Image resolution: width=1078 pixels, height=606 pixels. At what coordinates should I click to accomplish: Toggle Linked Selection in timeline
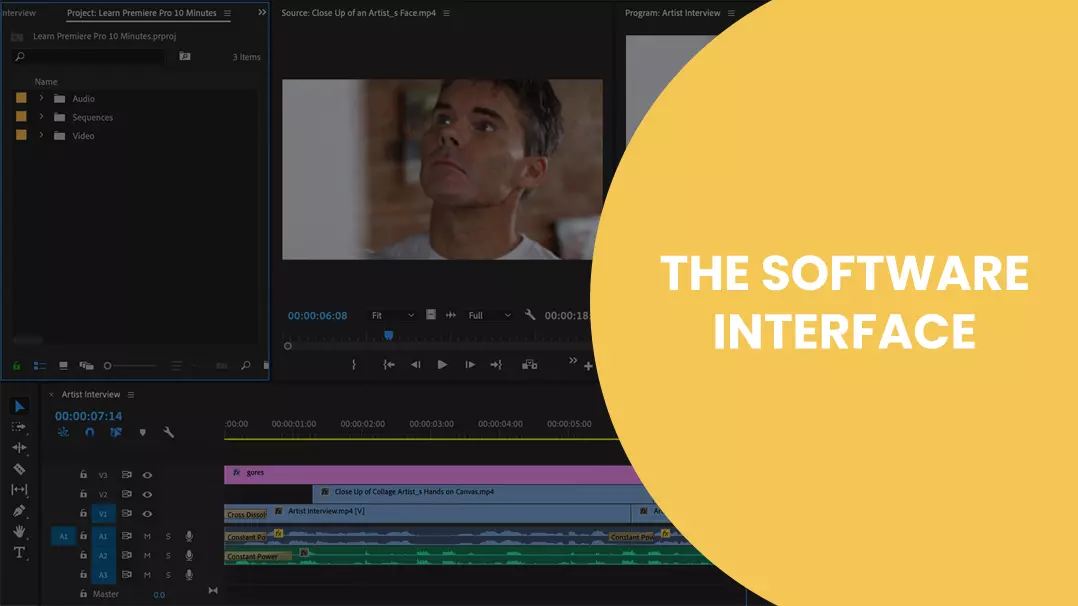(x=116, y=433)
